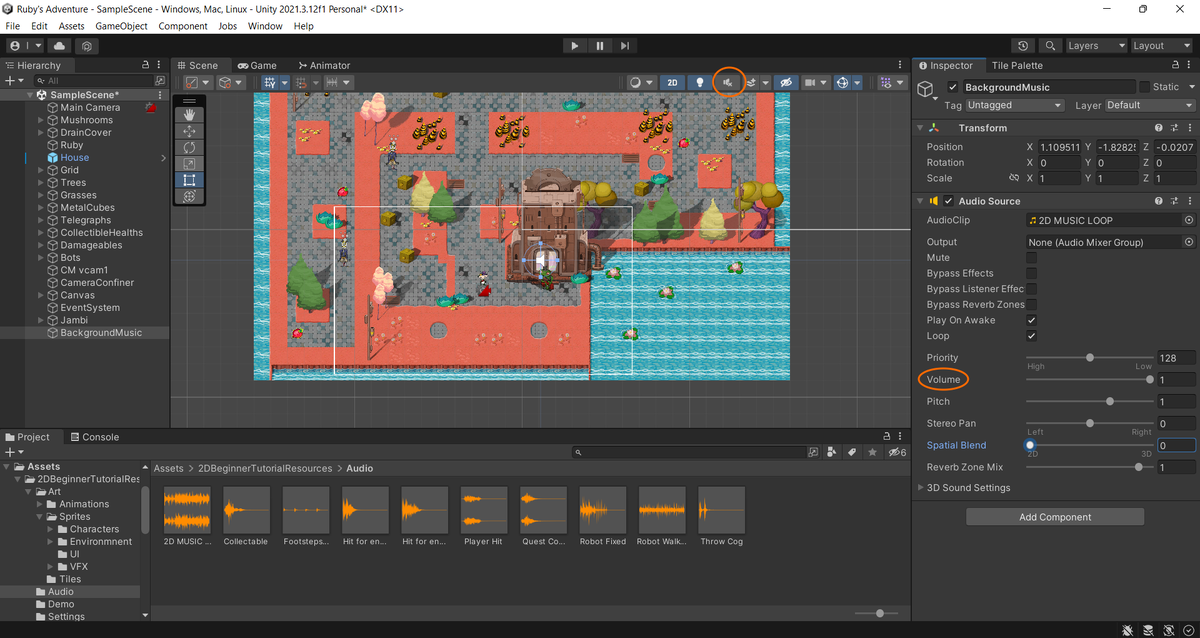
Task: Click the Spatial Blend slider handle
Action: (x=1030, y=445)
